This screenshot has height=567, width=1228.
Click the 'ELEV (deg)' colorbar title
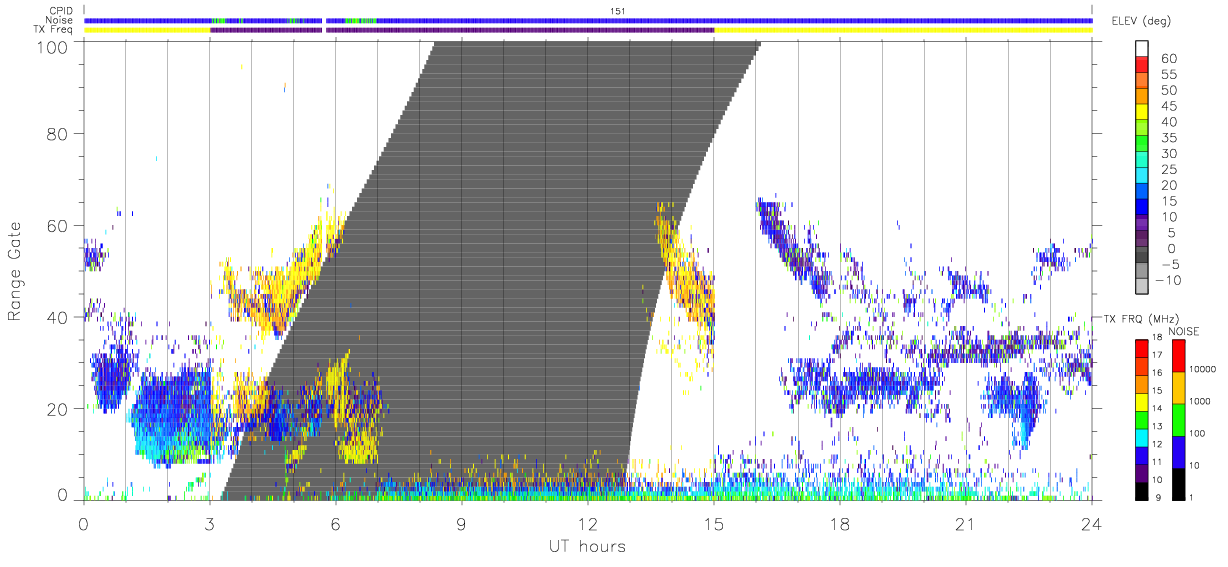(x=1140, y=21)
